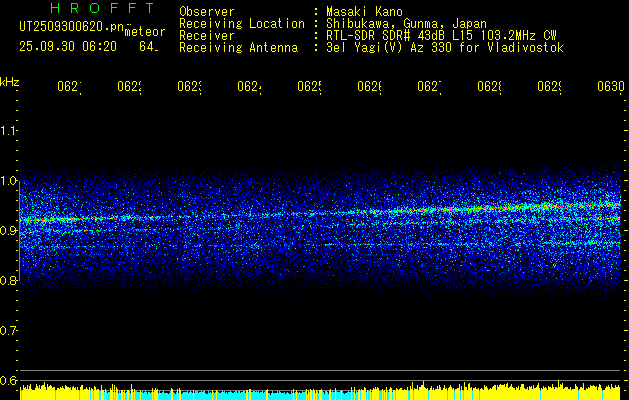Click the Receiving Antenna label

pos(238,48)
